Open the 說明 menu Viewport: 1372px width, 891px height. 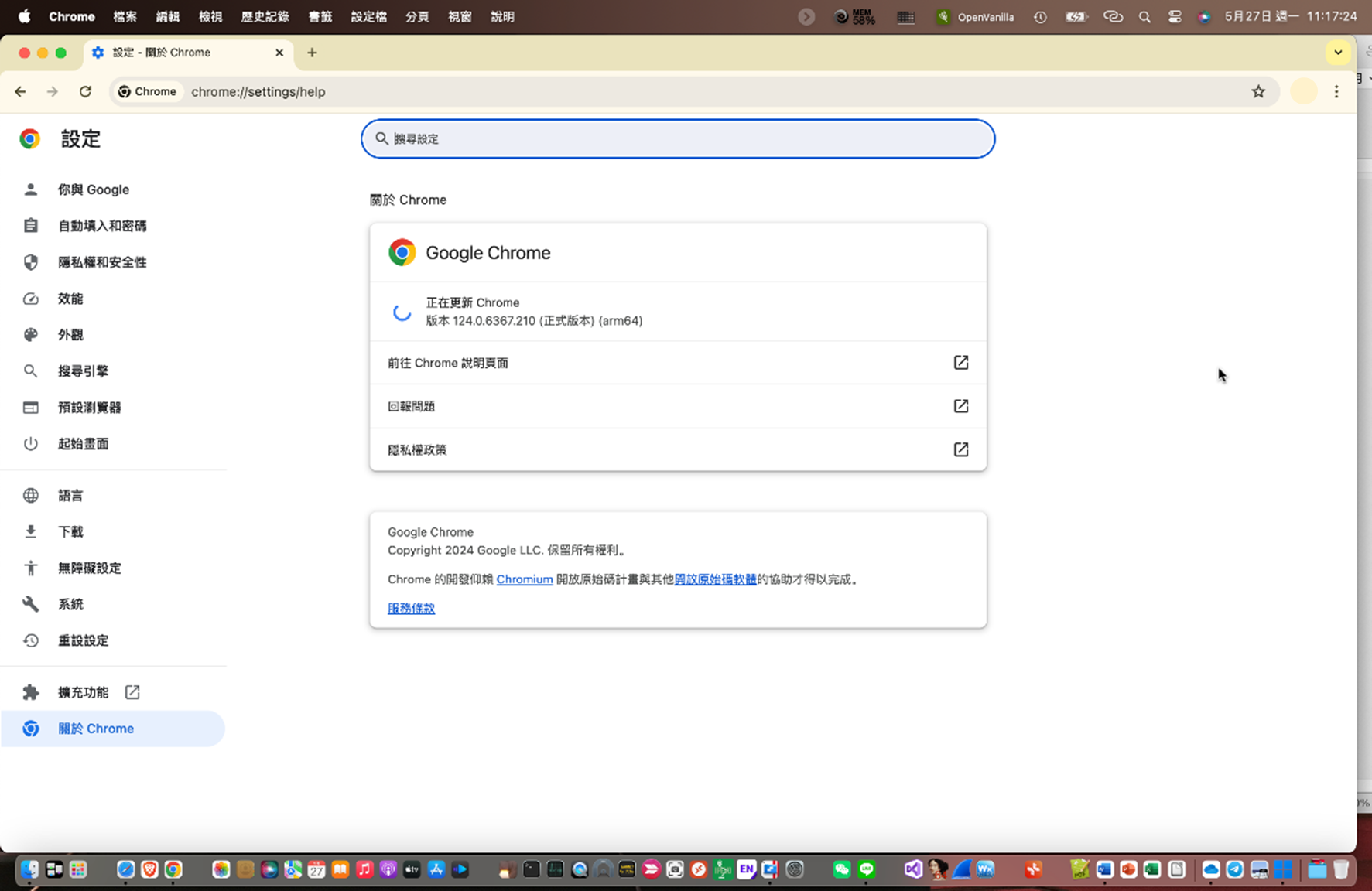tap(502, 17)
